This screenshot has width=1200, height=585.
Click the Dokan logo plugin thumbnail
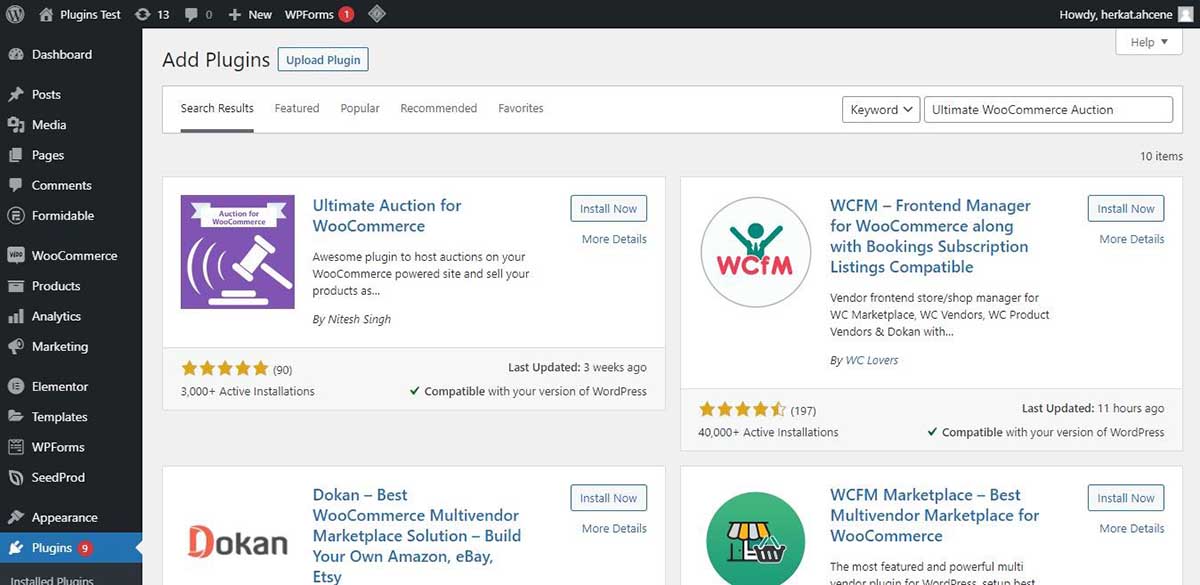point(237,541)
